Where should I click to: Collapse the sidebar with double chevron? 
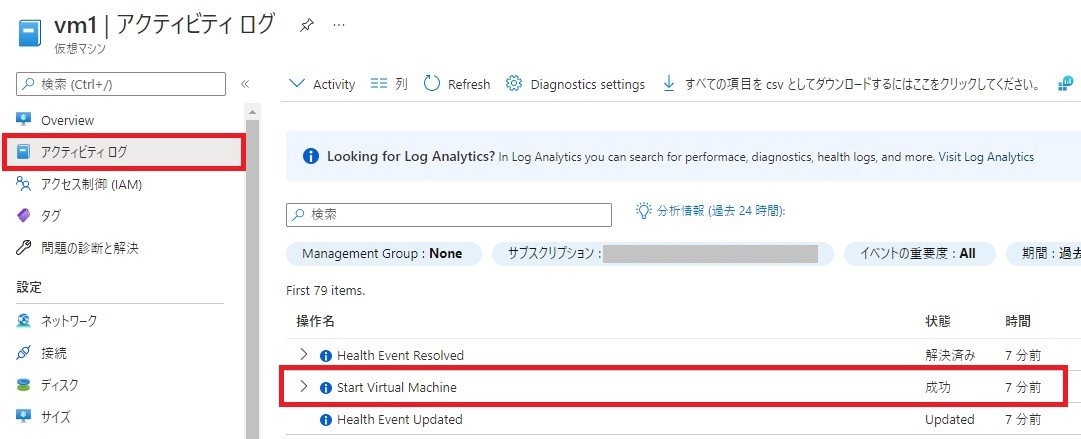click(x=245, y=84)
